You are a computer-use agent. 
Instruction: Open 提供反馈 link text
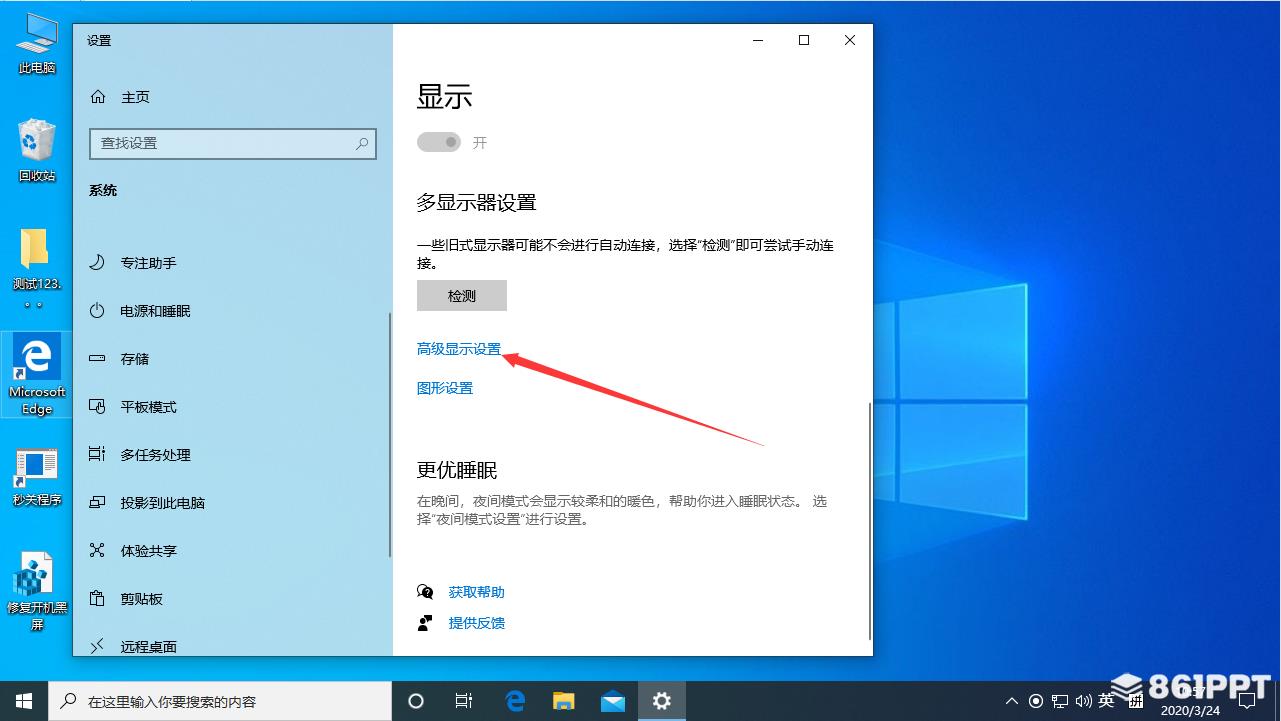point(477,623)
